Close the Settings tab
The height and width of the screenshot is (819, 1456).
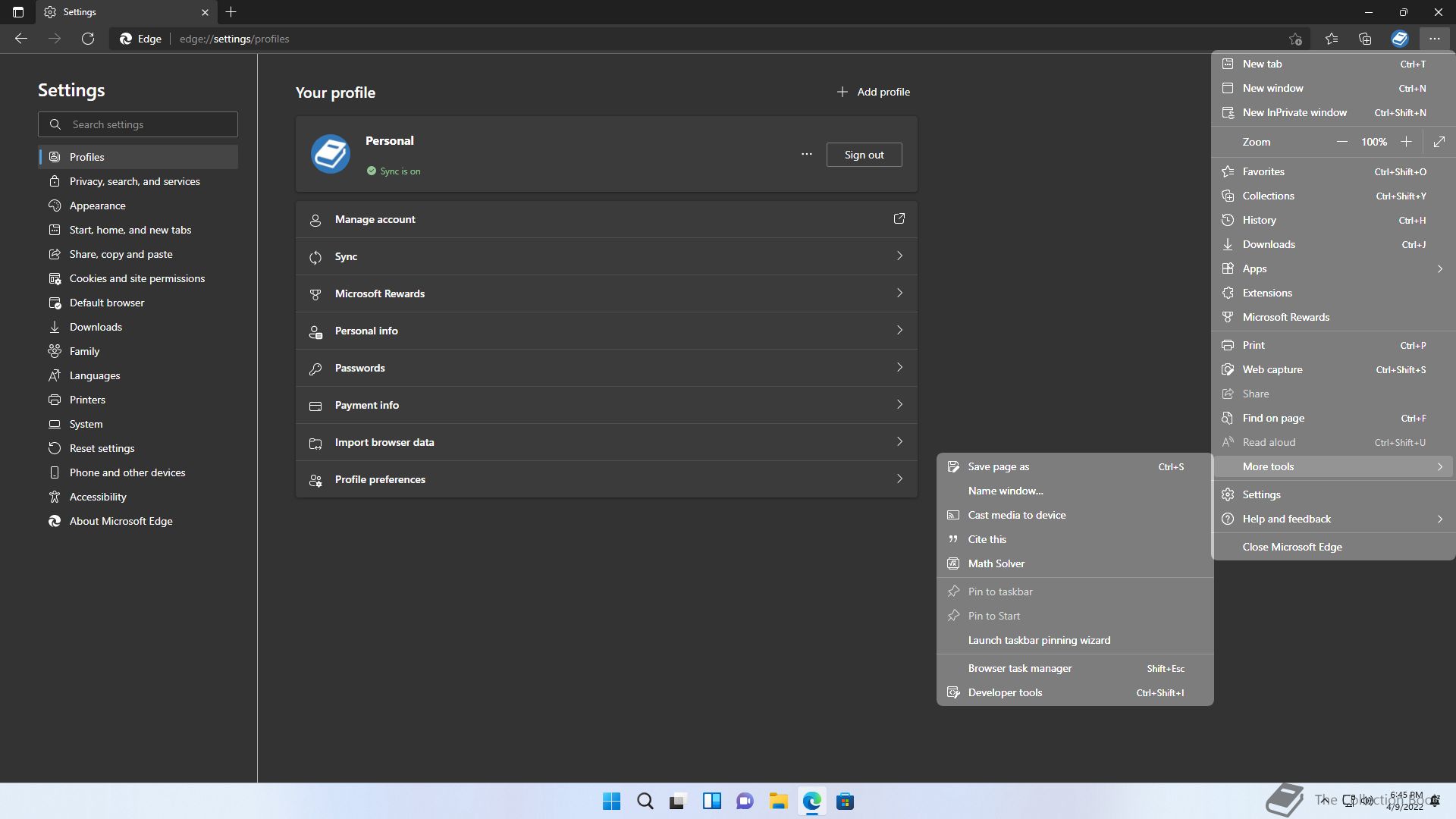point(205,12)
